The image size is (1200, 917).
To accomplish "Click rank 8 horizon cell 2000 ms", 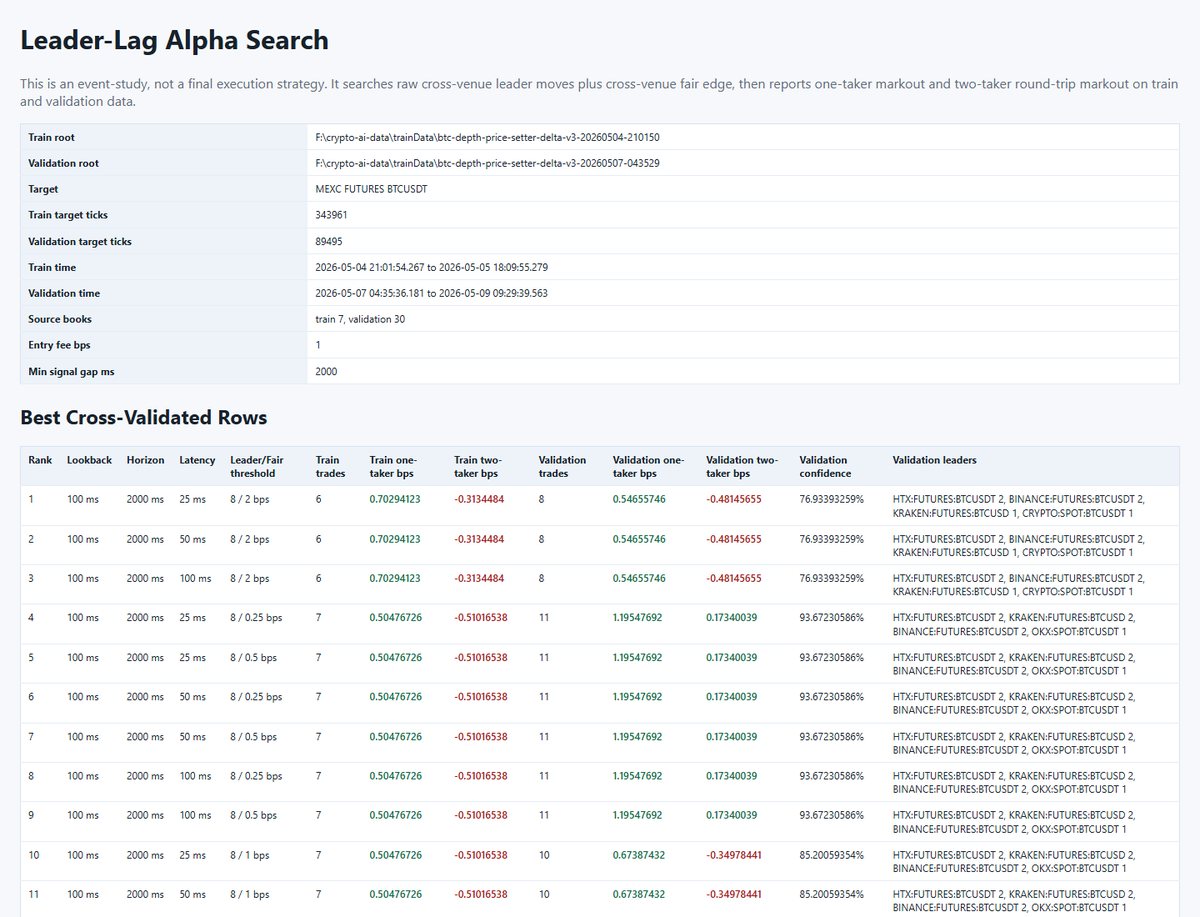I will tap(143, 776).
